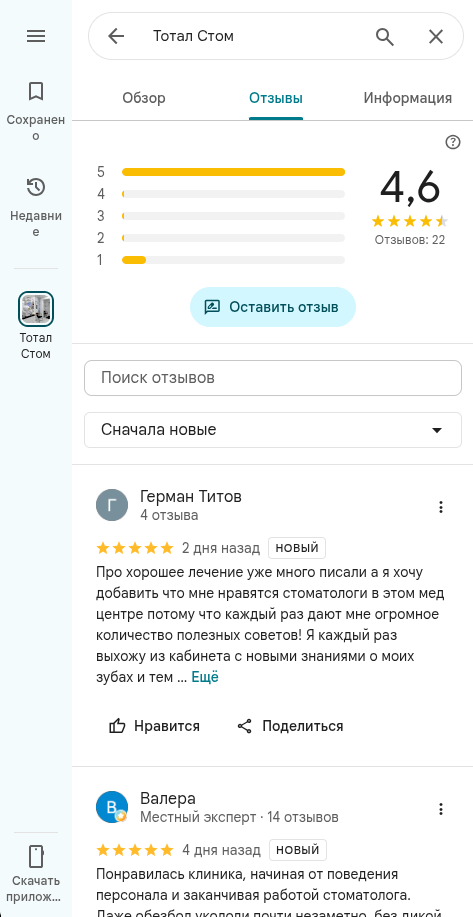Open the Недавние history icon
This screenshot has height=917, width=473.
pos(36,187)
